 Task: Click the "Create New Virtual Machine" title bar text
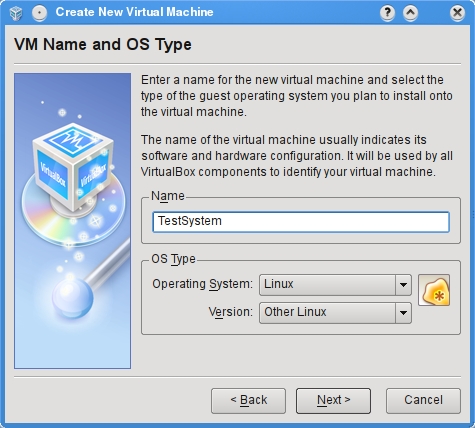pos(134,12)
